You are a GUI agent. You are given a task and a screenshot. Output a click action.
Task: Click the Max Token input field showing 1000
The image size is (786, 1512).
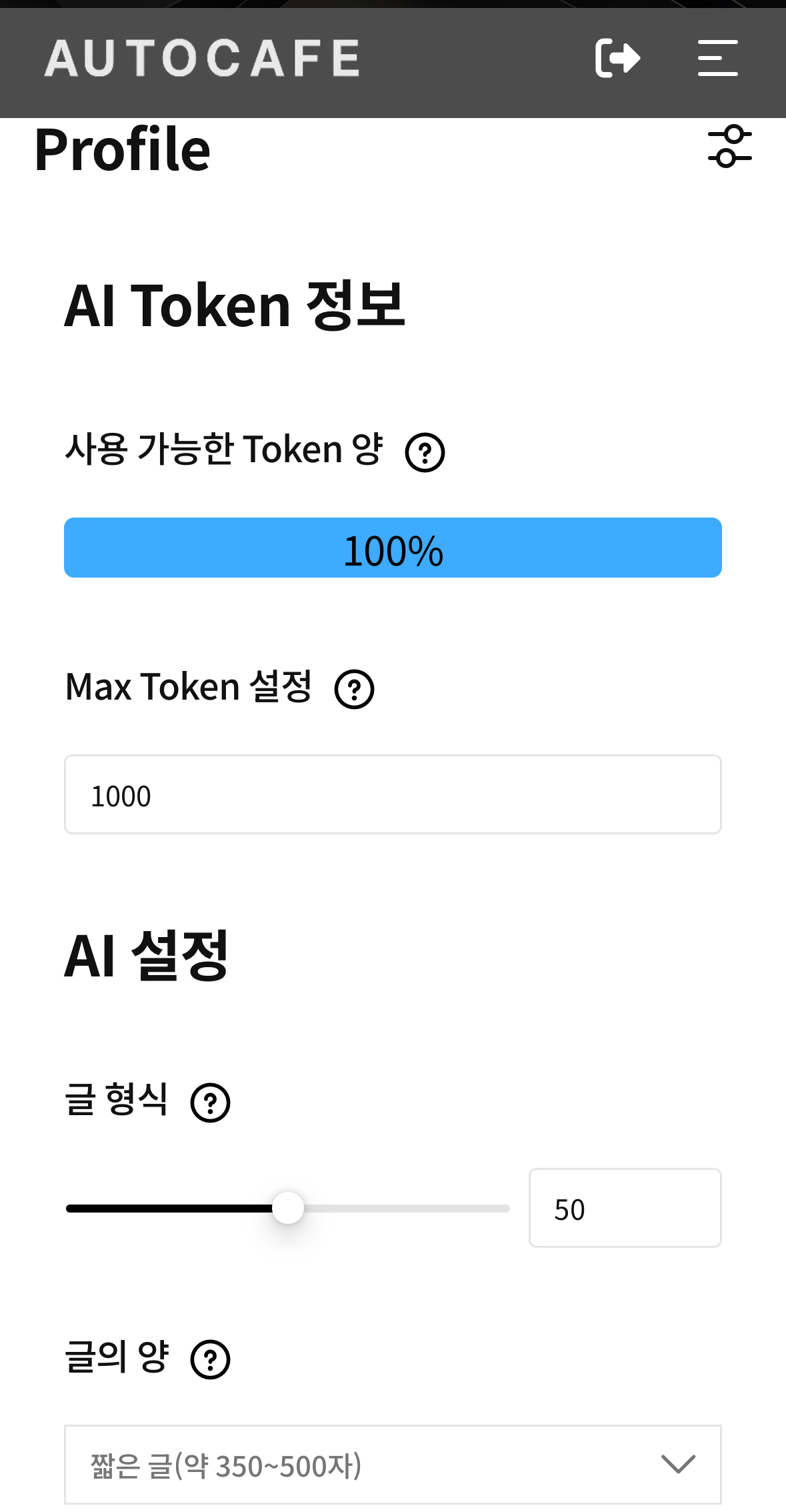point(393,794)
